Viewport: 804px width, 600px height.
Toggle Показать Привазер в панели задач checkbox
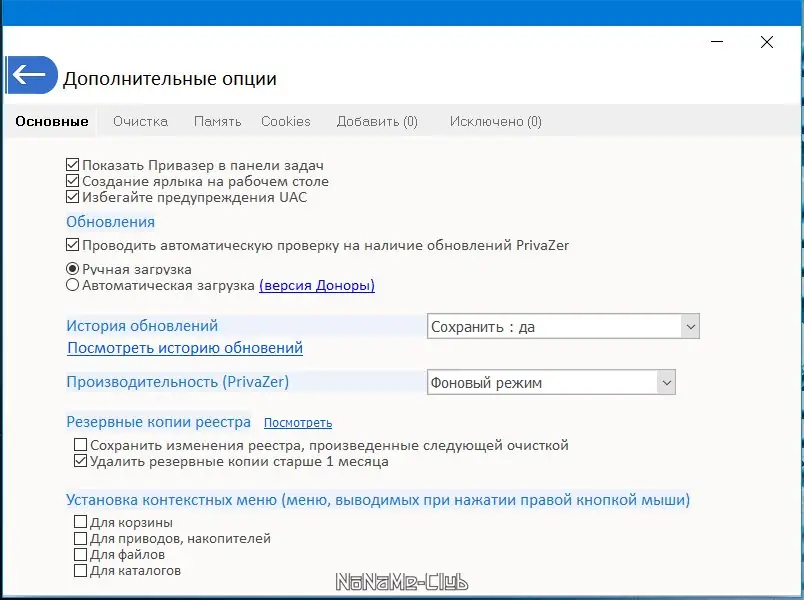[x=72, y=165]
